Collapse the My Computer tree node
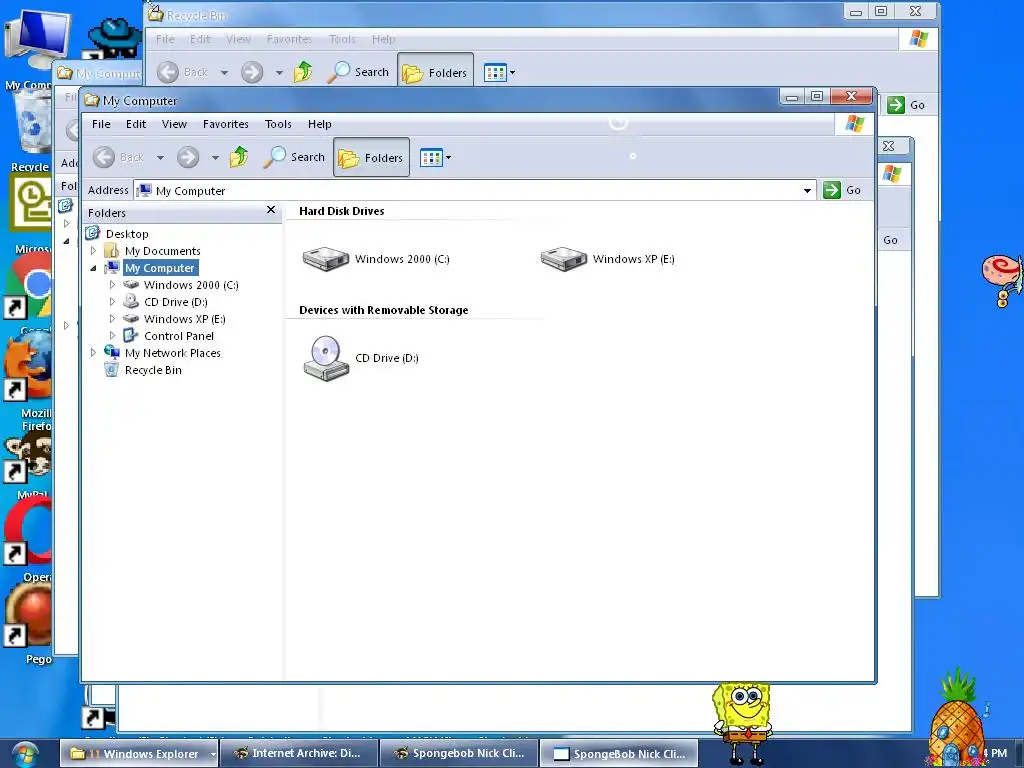1024x768 pixels. click(93, 268)
